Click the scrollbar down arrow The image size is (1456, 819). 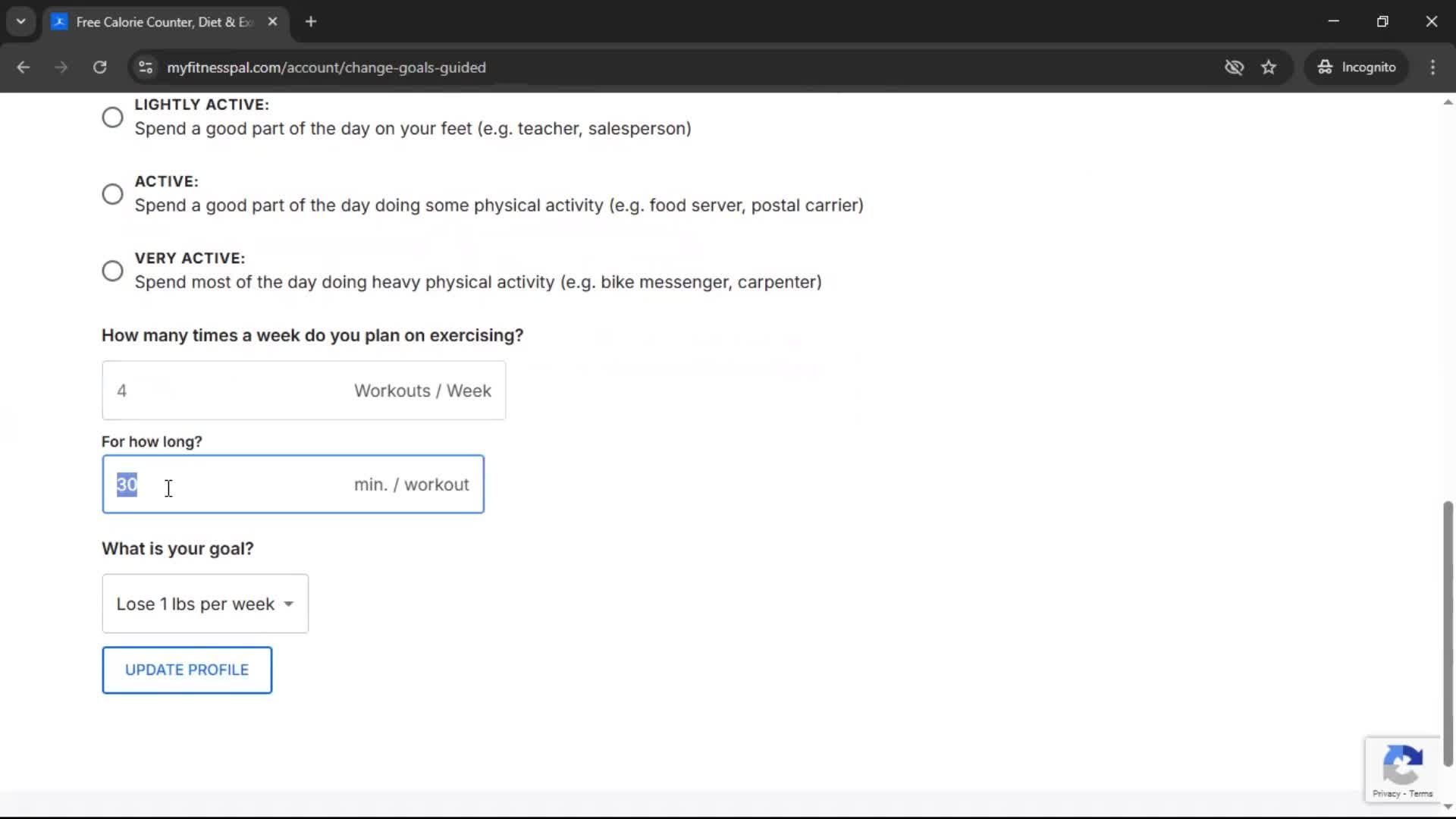1448,807
